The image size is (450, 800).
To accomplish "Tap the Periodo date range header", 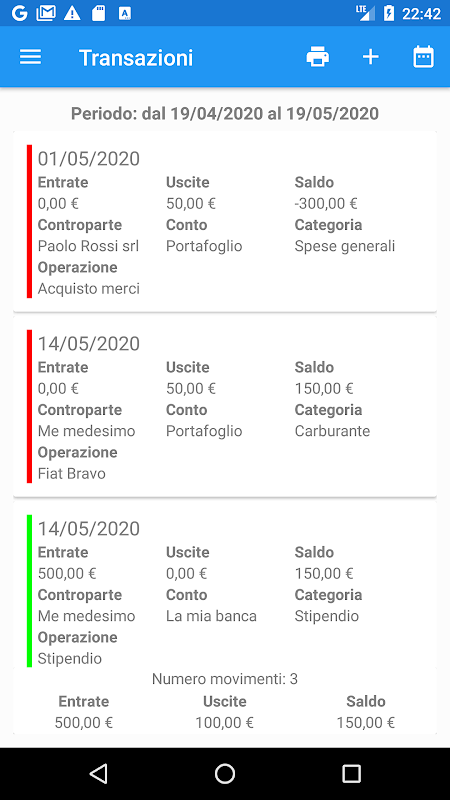I will (224, 113).
